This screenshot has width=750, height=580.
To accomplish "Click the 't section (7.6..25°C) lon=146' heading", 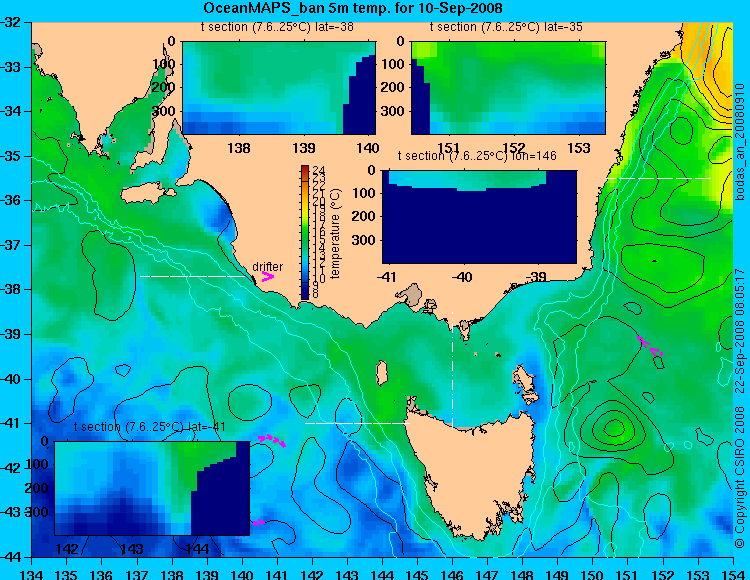I will 477,156.
